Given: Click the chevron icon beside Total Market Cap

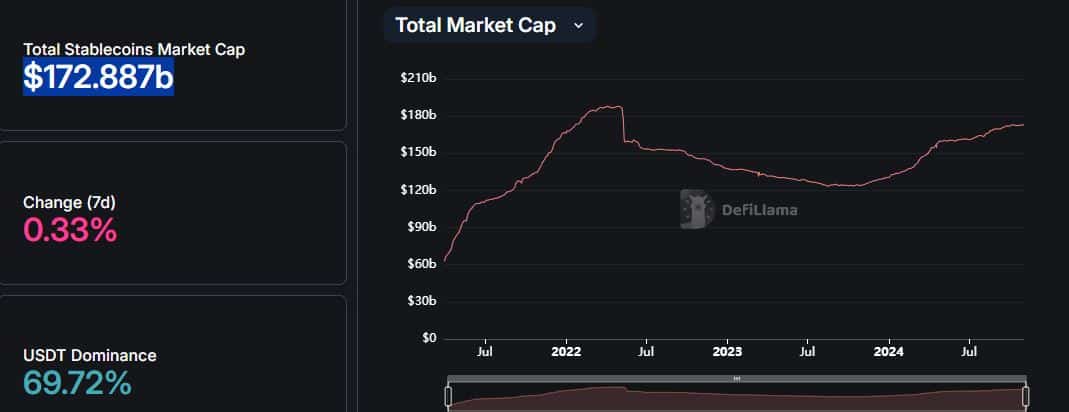Looking at the screenshot, I should (578, 26).
